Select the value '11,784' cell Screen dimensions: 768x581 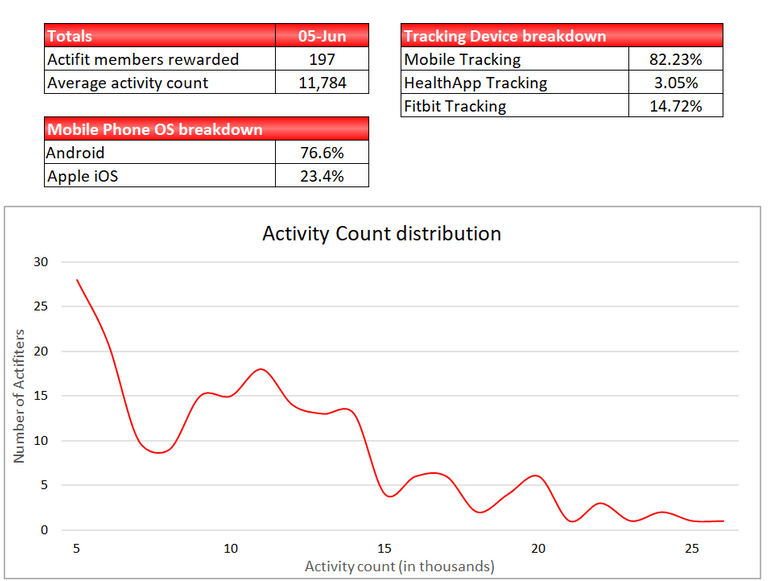pyautogui.click(x=322, y=82)
